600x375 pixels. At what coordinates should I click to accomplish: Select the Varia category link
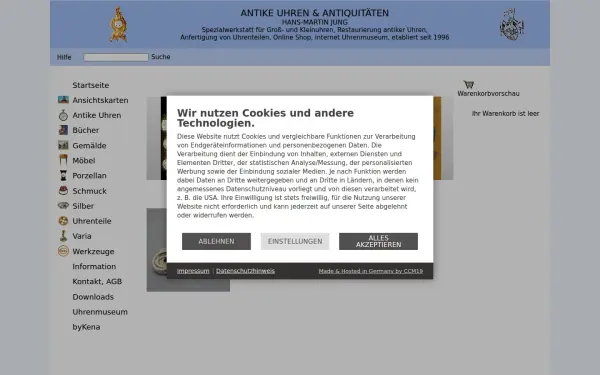tap(82, 236)
